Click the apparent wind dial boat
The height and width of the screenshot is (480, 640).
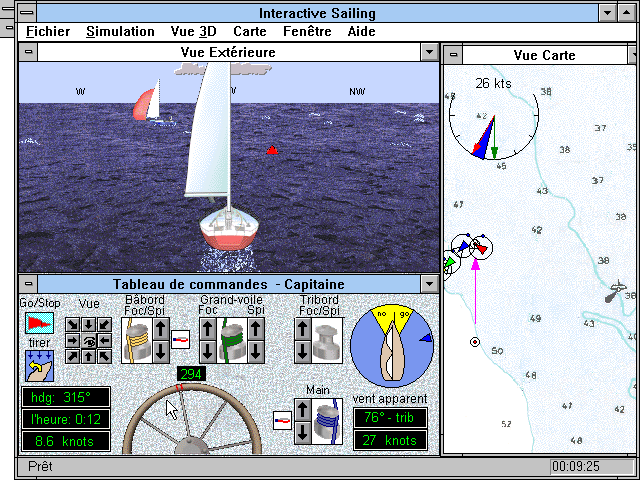392,352
